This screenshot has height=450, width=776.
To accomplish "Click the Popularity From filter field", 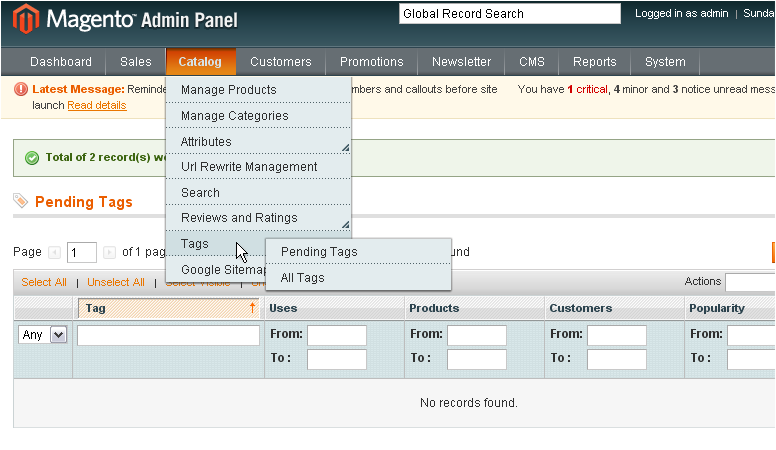I will tap(751, 335).
